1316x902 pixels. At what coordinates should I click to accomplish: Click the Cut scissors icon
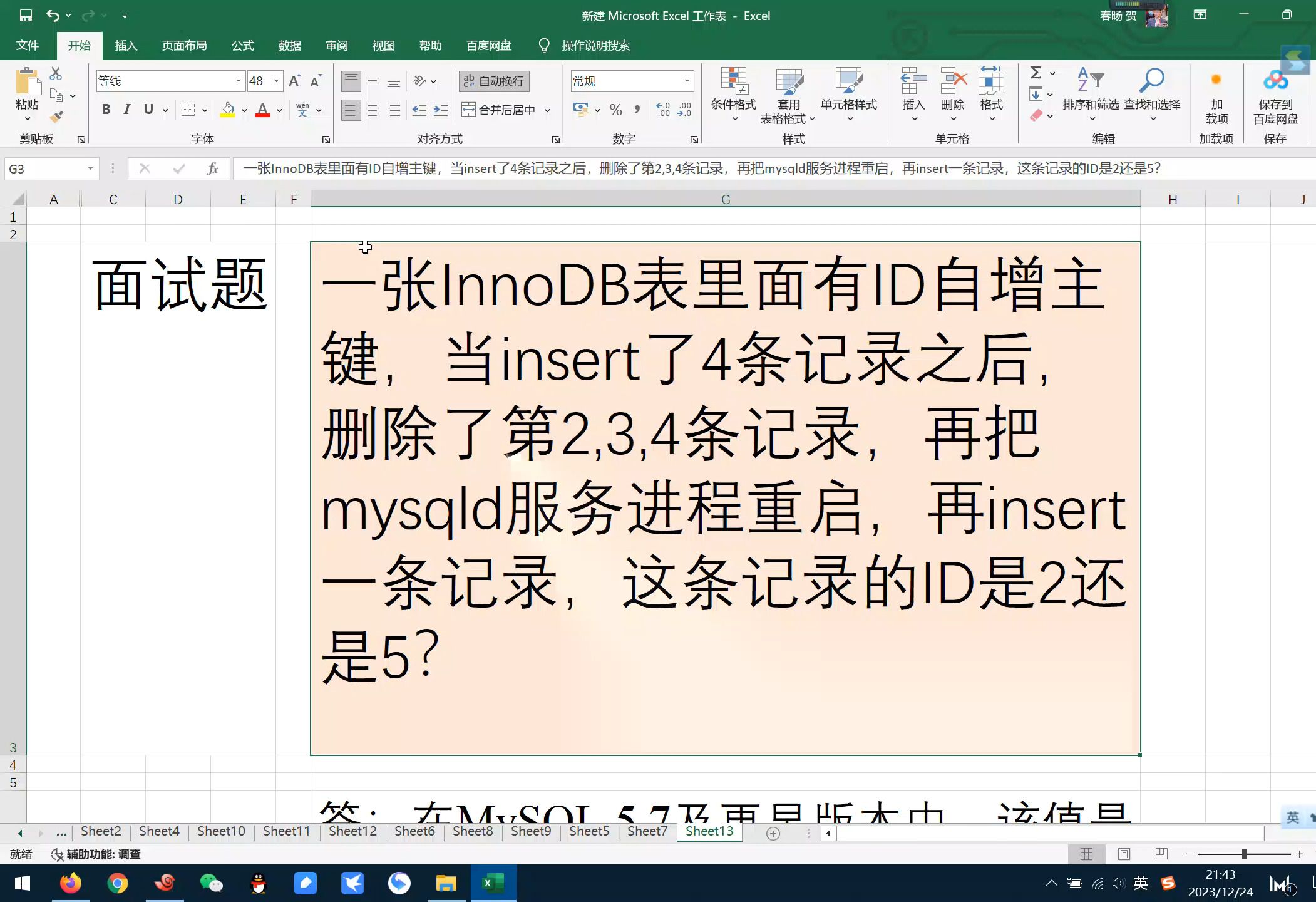[x=56, y=74]
